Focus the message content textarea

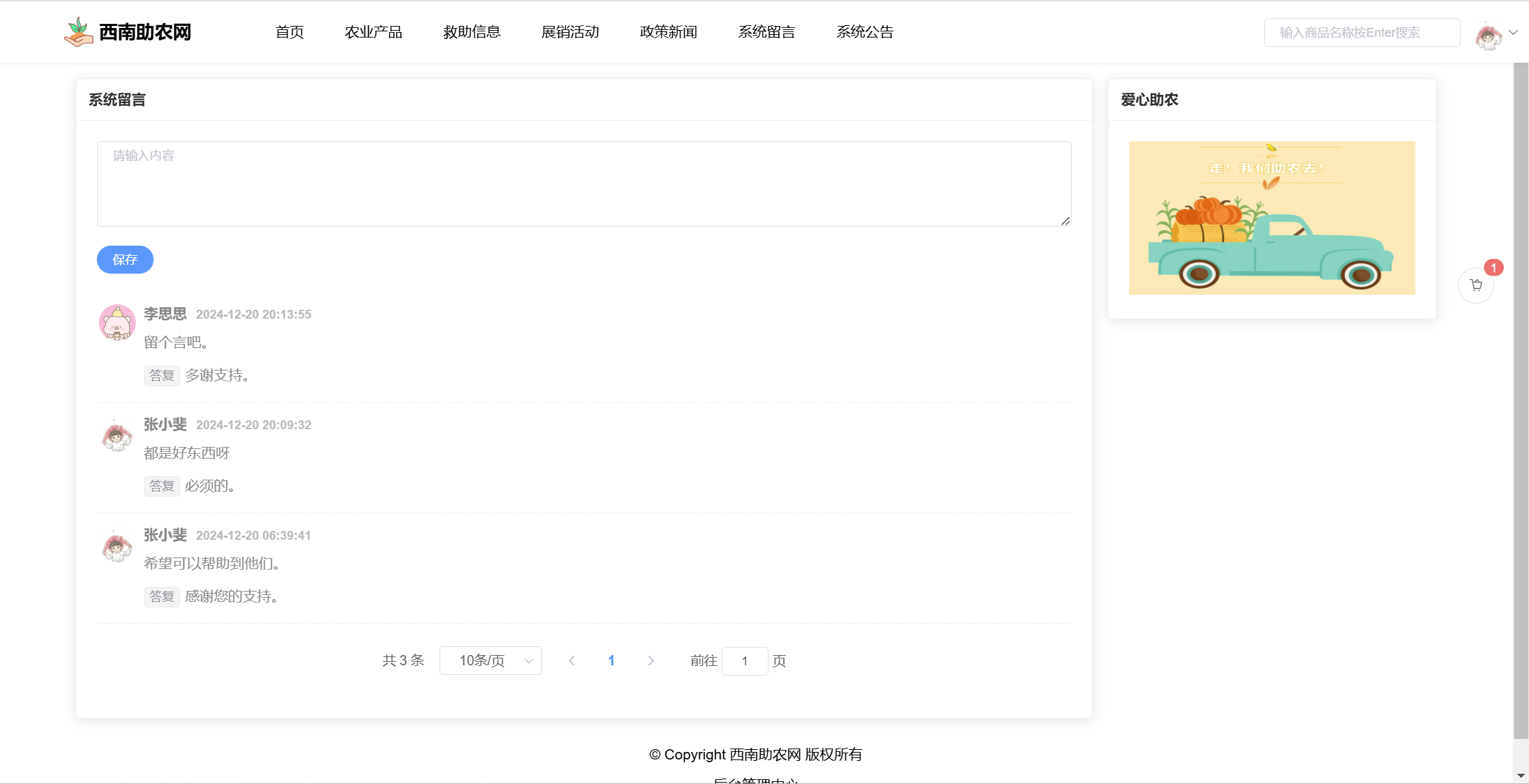[x=584, y=184]
